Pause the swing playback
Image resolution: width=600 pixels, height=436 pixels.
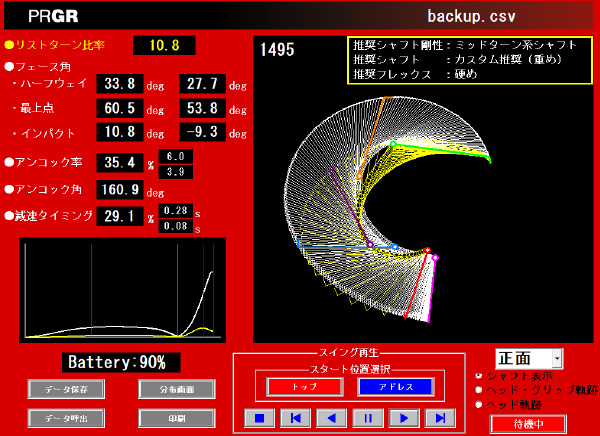click(366, 418)
